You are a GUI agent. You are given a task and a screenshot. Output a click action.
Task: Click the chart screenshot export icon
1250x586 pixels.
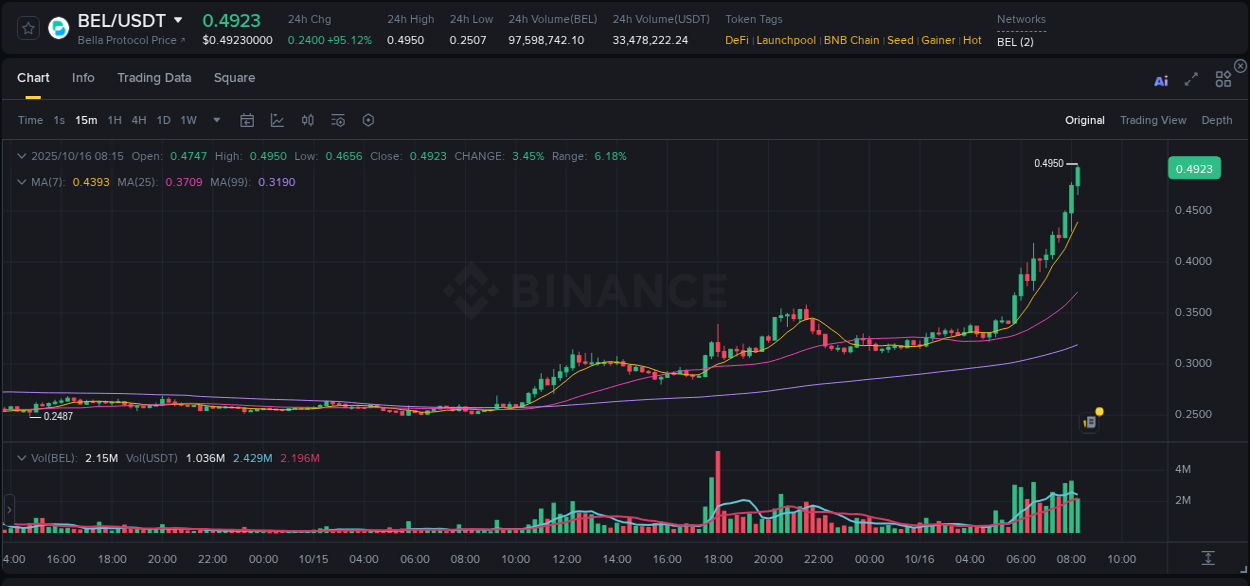[1207, 560]
